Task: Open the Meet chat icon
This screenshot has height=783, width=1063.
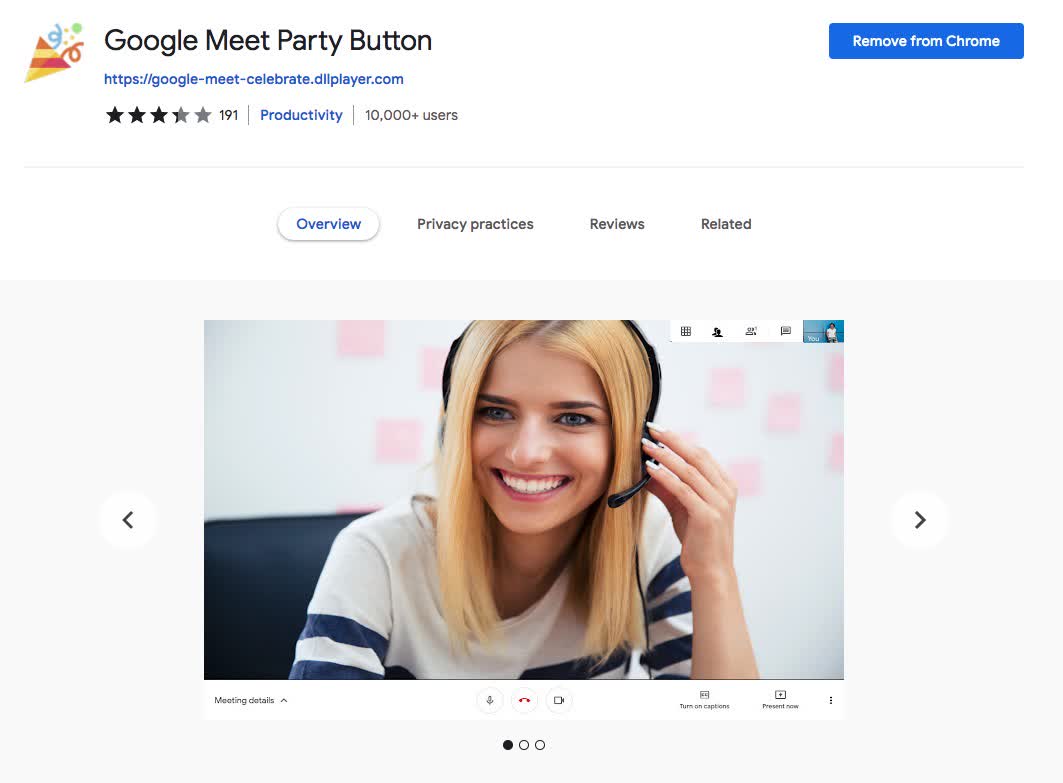Action: pos(786,332)
